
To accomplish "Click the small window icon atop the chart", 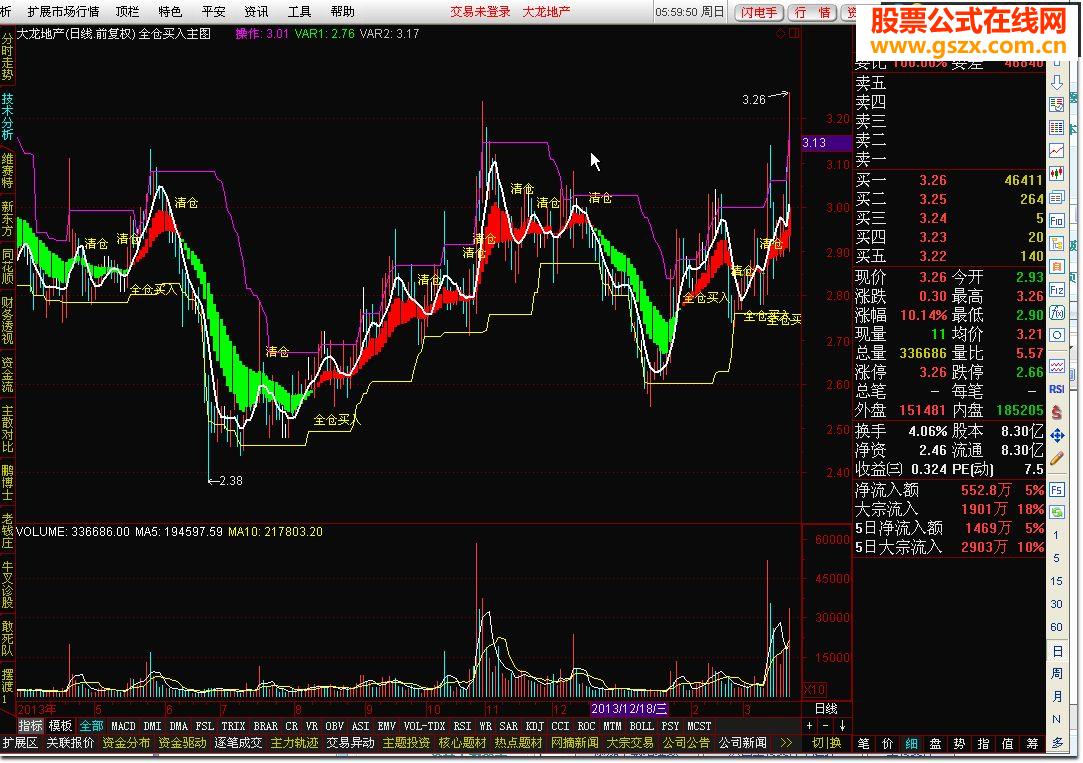I will click(x=794, y=33).
